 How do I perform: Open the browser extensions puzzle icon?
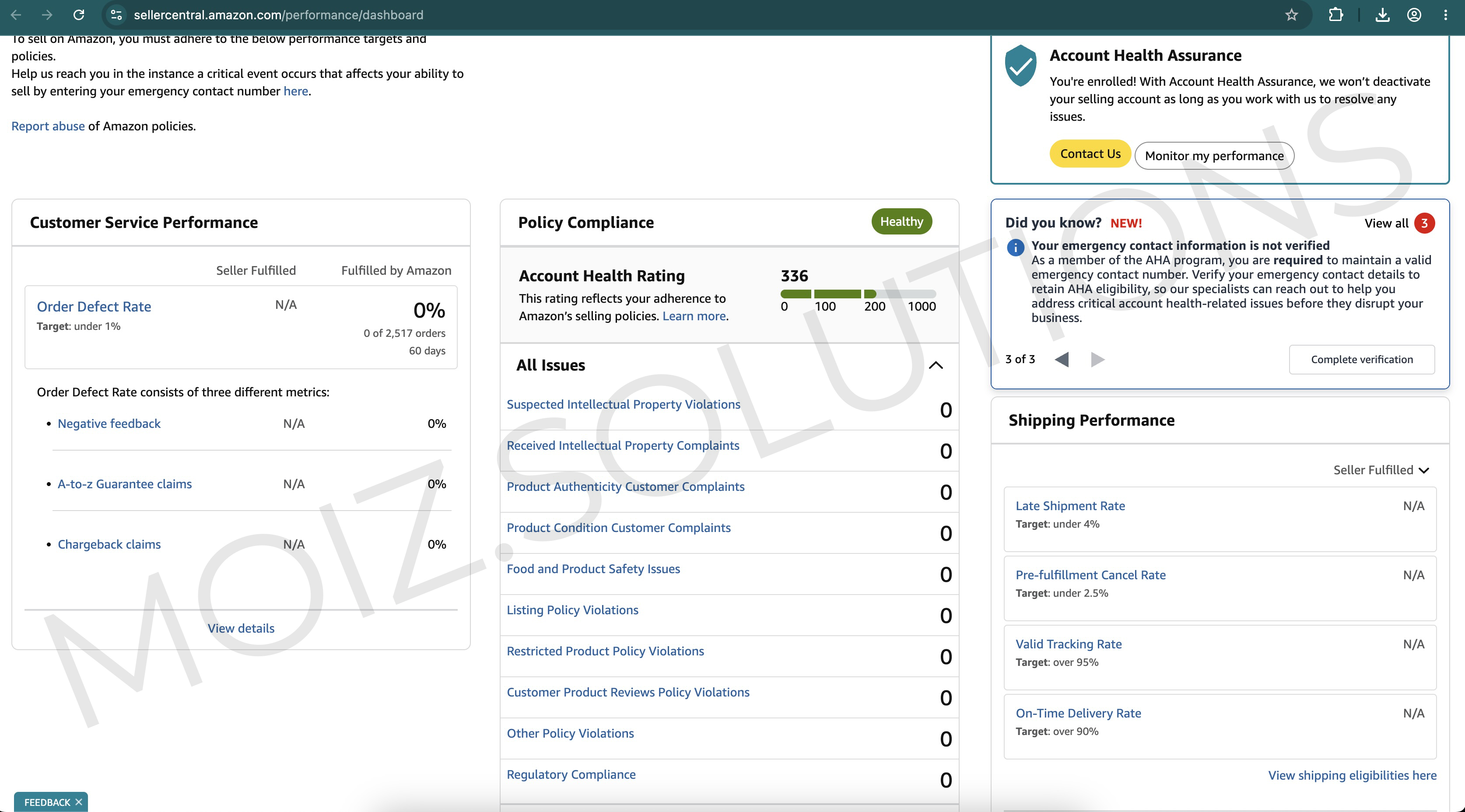coord(1336,15)
